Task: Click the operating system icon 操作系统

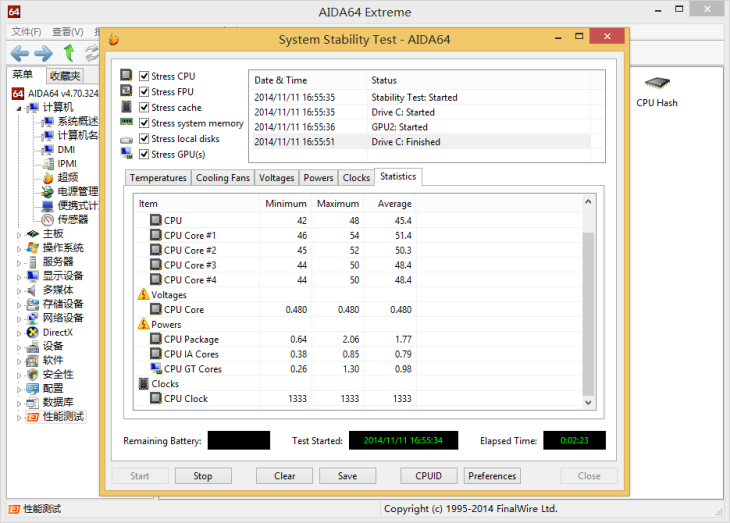Action: (33, 248)
